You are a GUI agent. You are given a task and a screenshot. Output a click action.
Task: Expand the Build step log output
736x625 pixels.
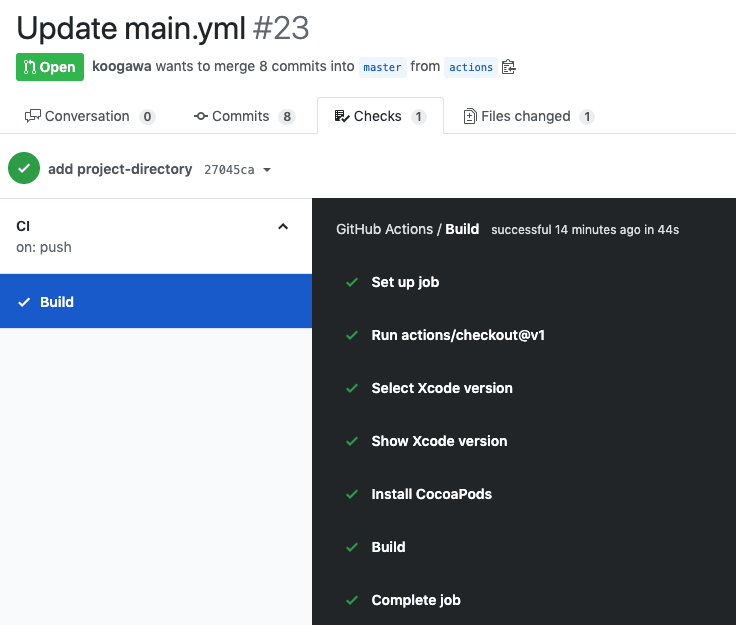[x=388, y=547]
